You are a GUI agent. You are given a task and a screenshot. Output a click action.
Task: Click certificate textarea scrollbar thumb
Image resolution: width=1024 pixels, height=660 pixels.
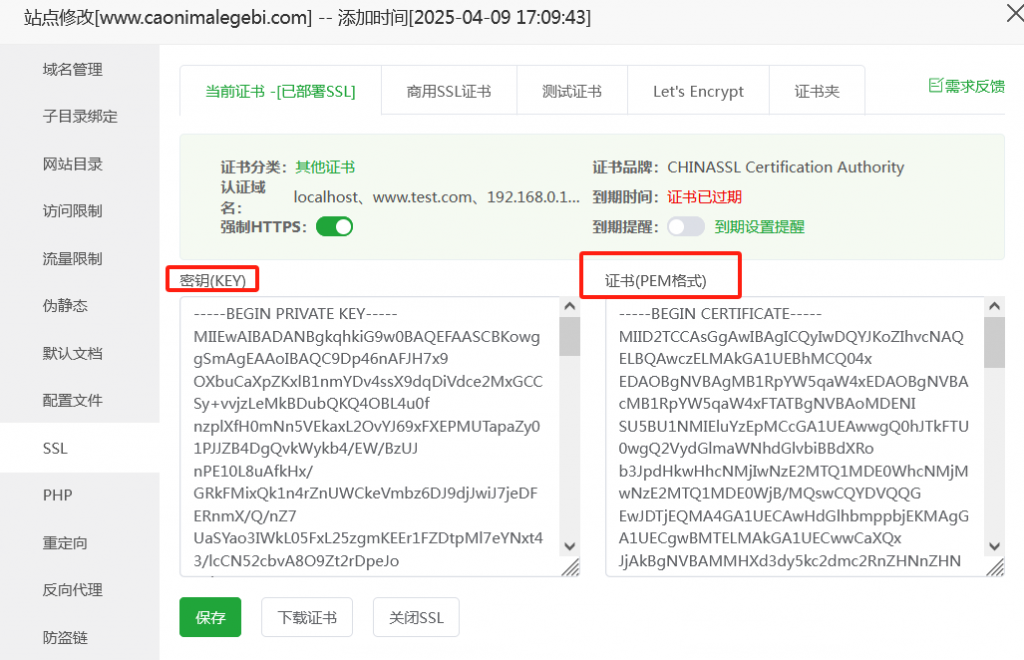(994, 343)
